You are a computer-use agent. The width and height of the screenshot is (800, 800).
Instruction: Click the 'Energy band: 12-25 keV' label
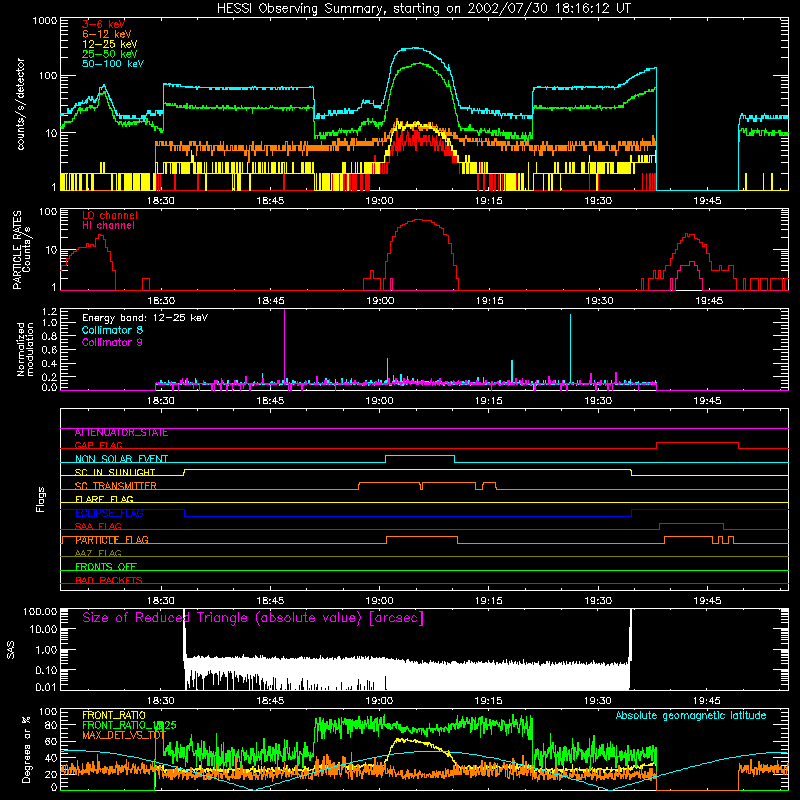coord(145,318)
